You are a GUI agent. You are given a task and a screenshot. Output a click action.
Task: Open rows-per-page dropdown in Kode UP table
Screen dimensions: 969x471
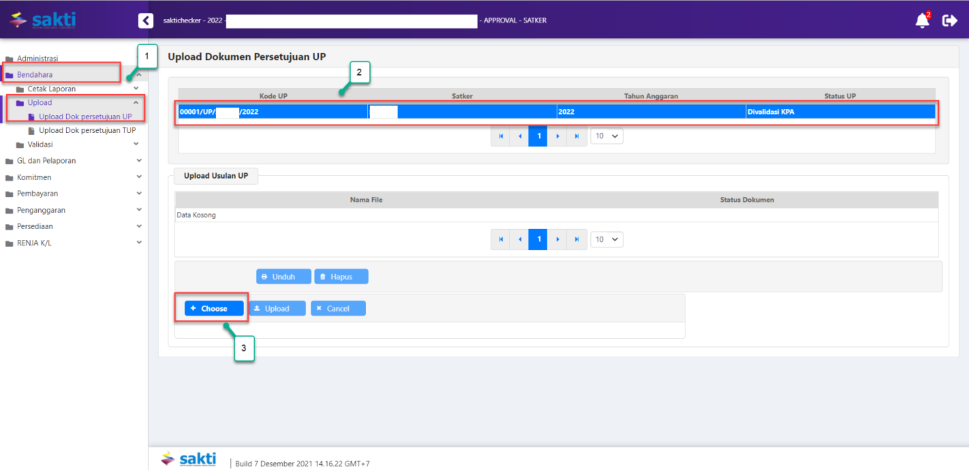coord(607,136)
